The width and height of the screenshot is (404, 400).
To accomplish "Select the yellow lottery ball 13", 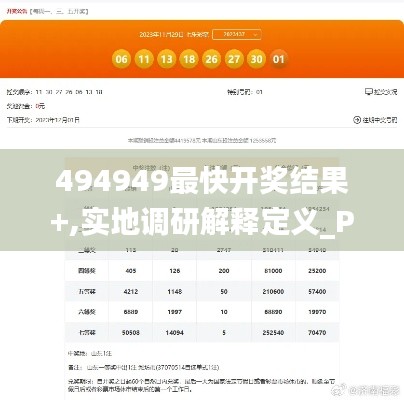I will click(x=166, y=59).
